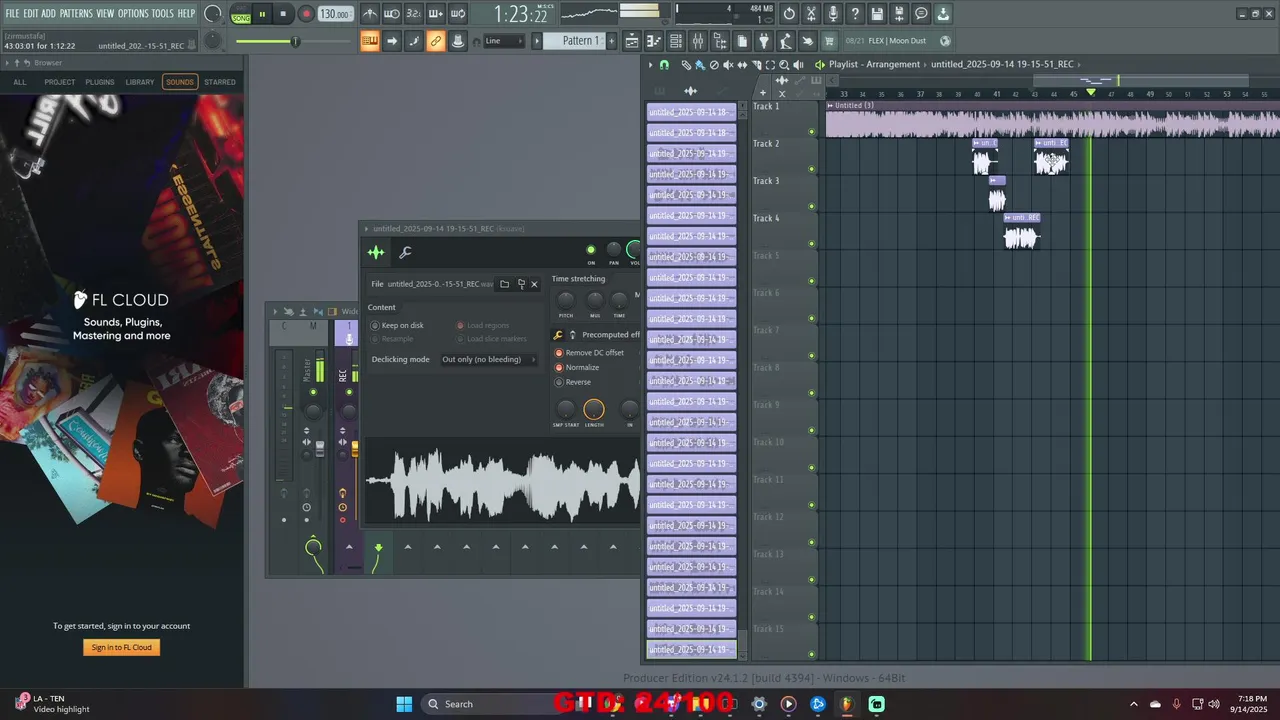The height and width of the screenshot is (720, 1280).
Task: Open the FILE menu
Action: tap(12, 13)
